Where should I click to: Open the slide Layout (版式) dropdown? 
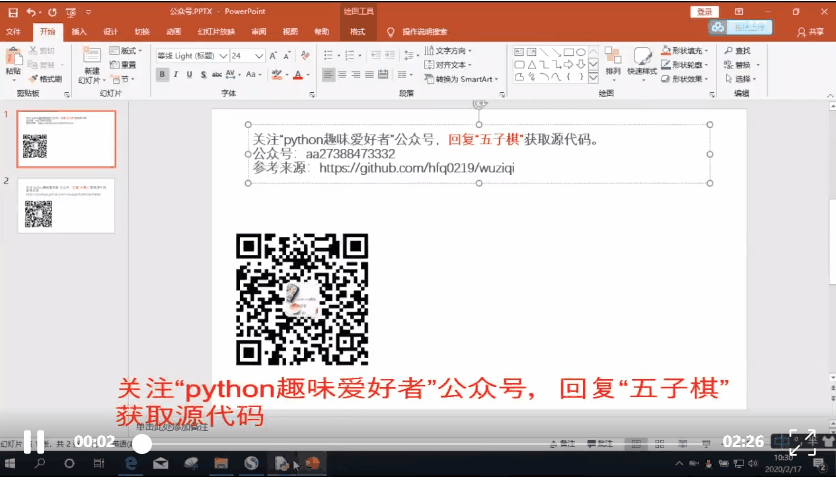point(126,51)
